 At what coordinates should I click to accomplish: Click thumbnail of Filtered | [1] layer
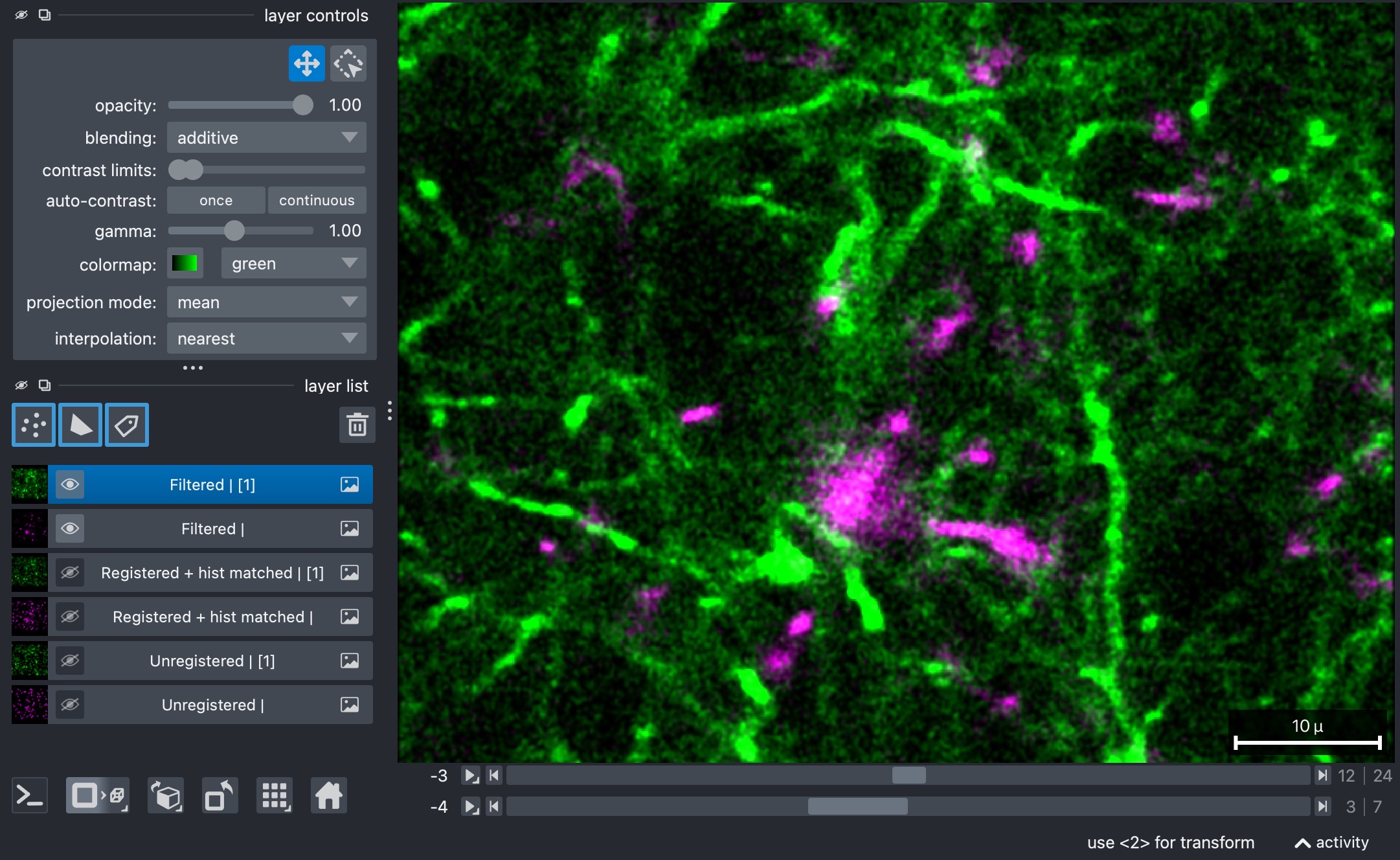30,484
